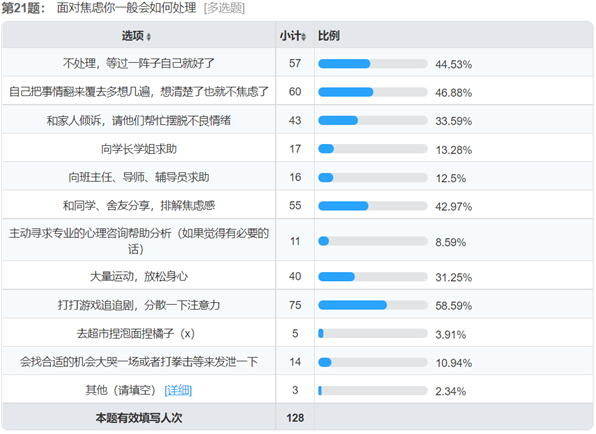Click the 和同学、舍友分享 option
596x434 pixels.
click(139, 206)
